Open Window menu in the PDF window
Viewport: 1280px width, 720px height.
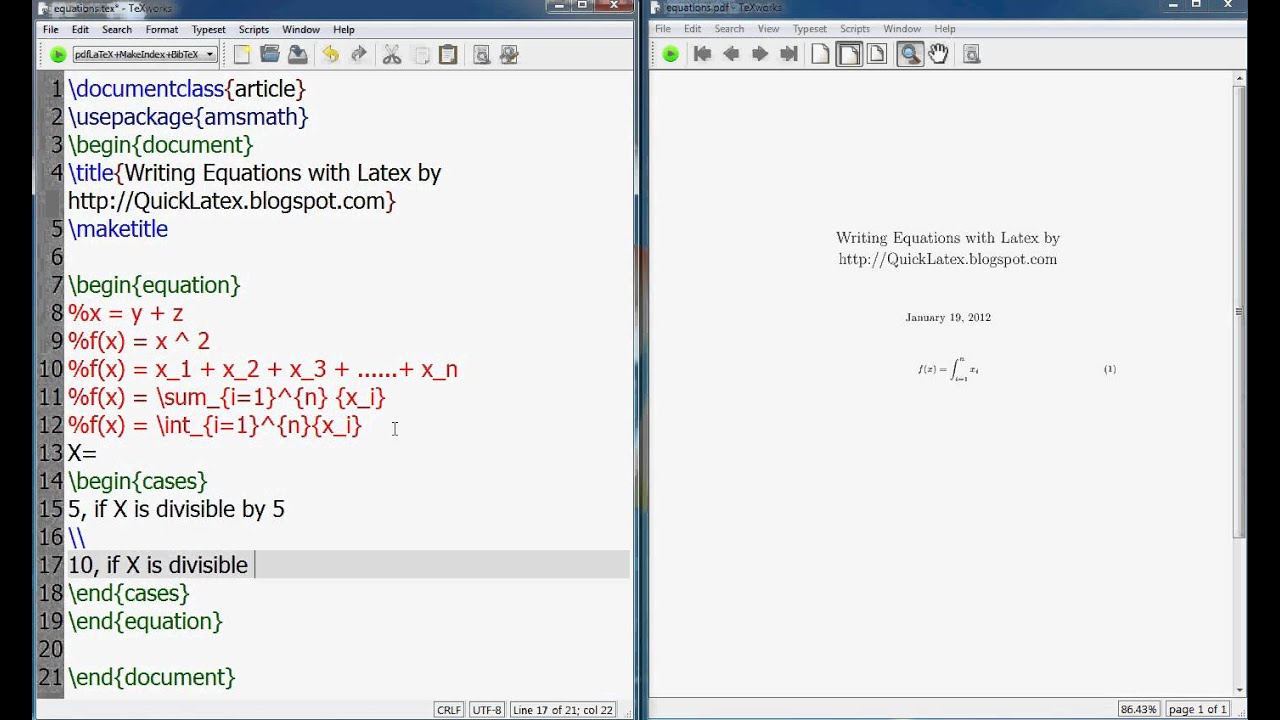coord(902,29)
